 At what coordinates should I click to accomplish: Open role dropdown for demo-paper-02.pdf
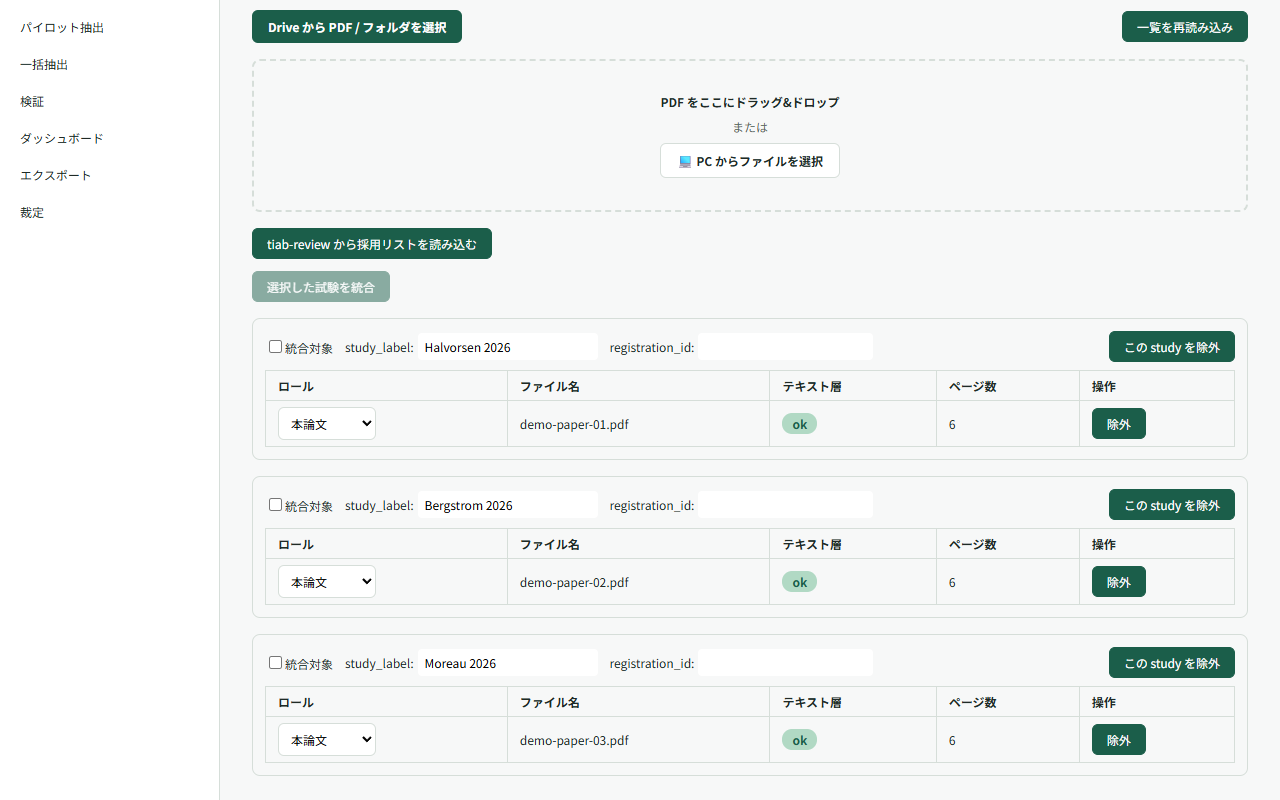[327, 582]
